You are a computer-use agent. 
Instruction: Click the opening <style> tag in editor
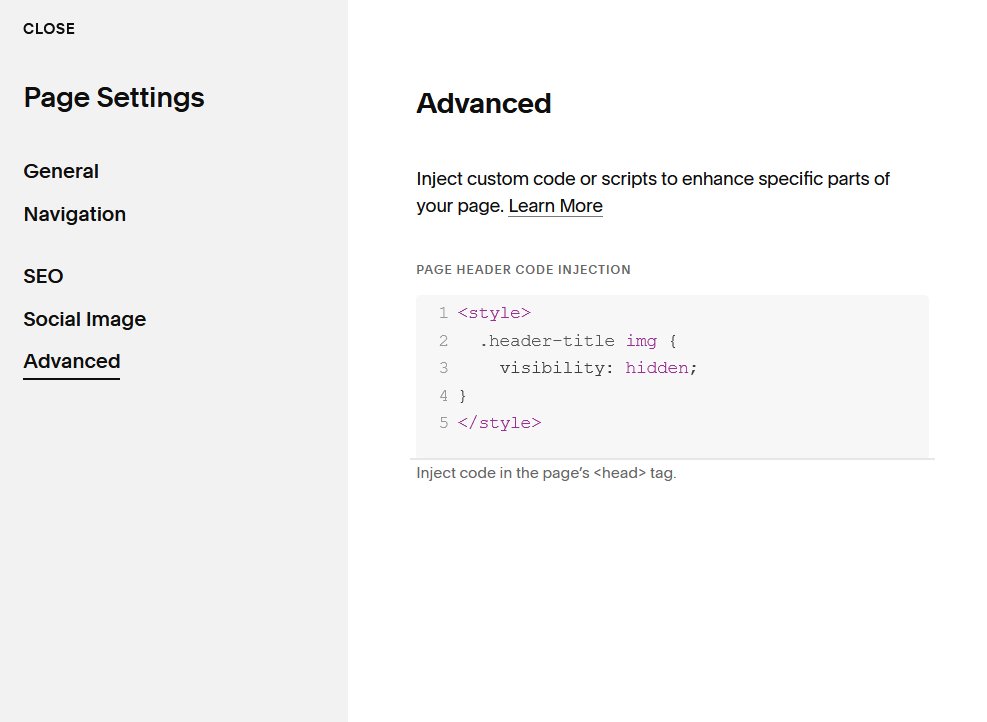tap(494, 313)
